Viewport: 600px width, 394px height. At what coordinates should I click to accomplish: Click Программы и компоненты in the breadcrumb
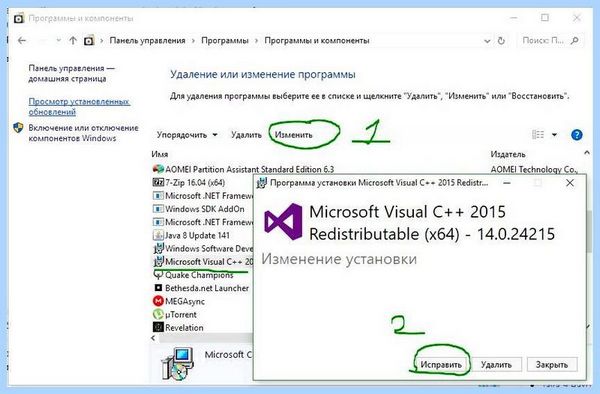[x=316, y=40]
